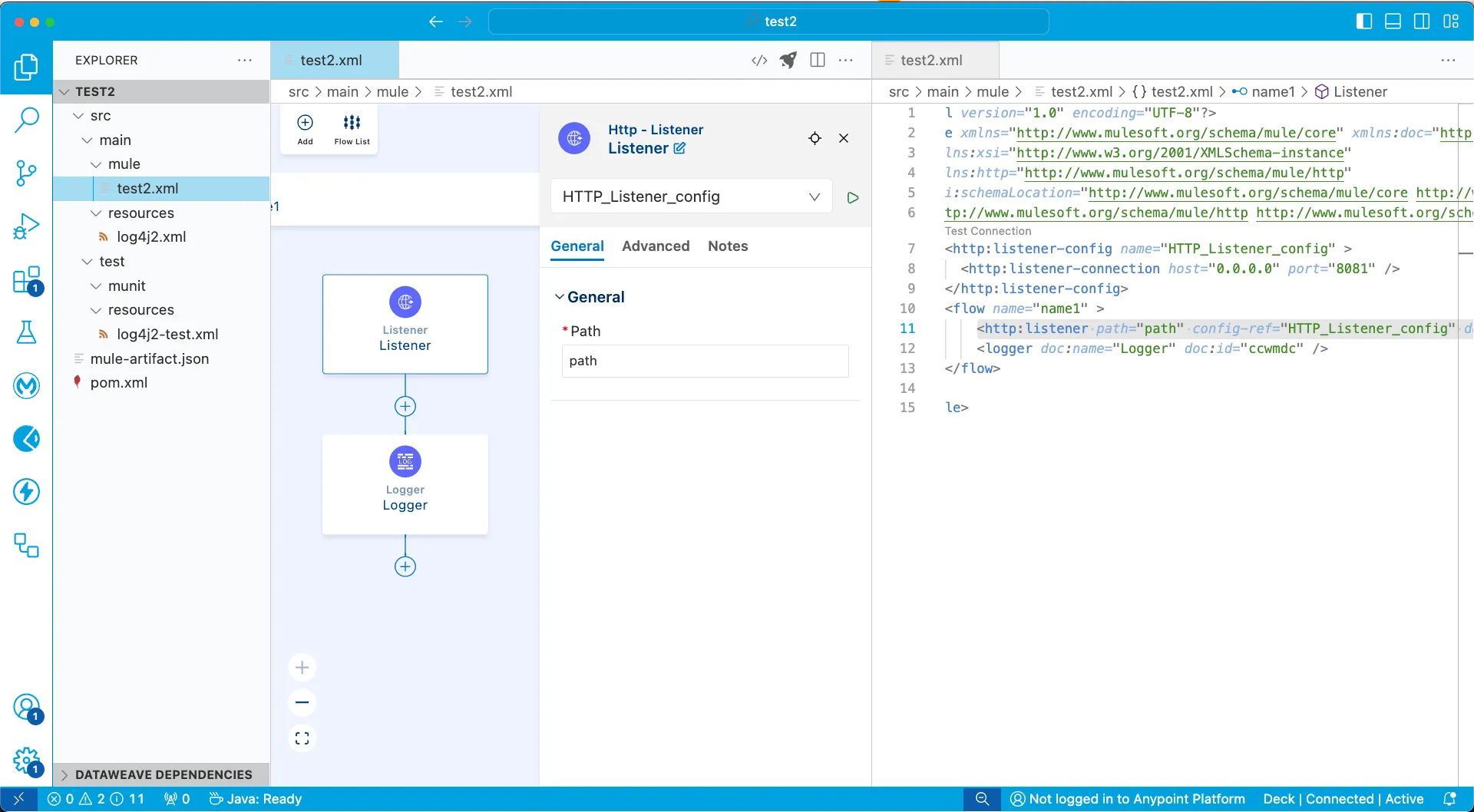Click Test Connection code lens
This screenshot has width=1474, height=812.
988,231
